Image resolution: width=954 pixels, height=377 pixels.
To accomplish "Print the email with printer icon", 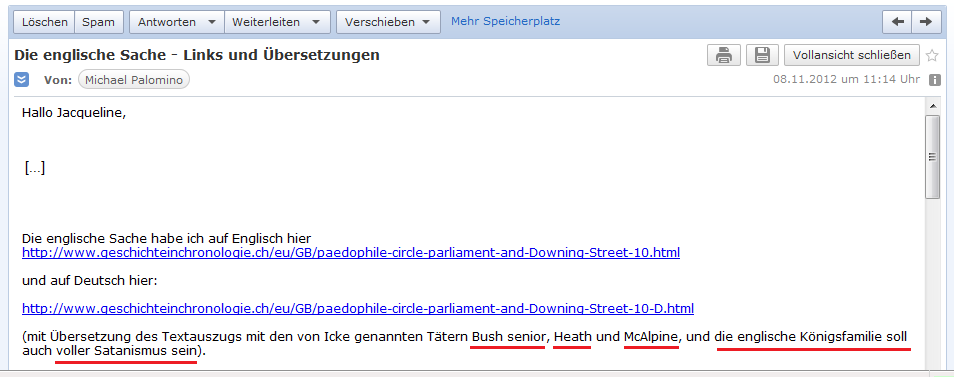I will click(723, 55).
